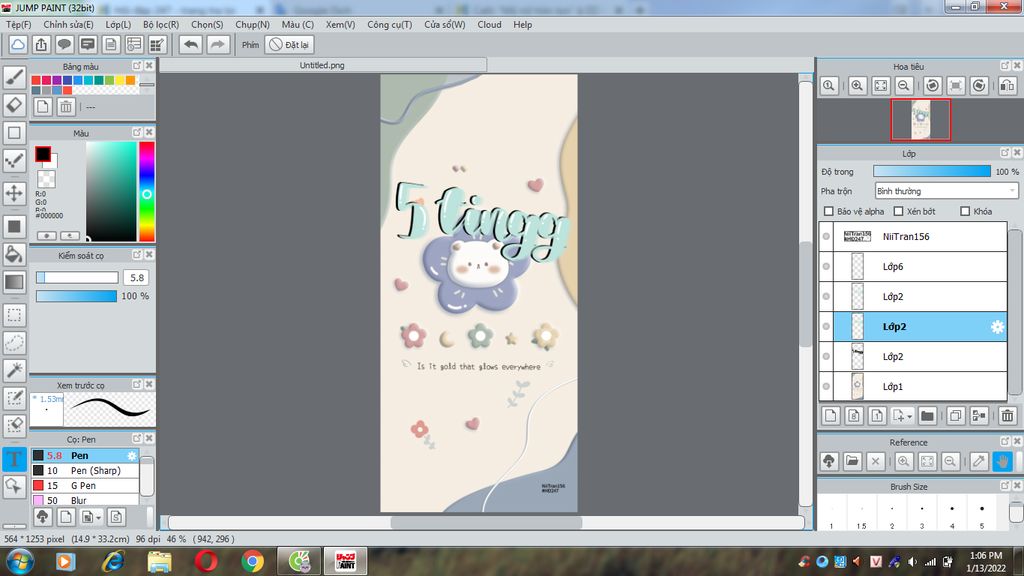Open the add-brush dropdown in Cọ panel
This screenshot has height=576, width=1024.
point(98,518)
